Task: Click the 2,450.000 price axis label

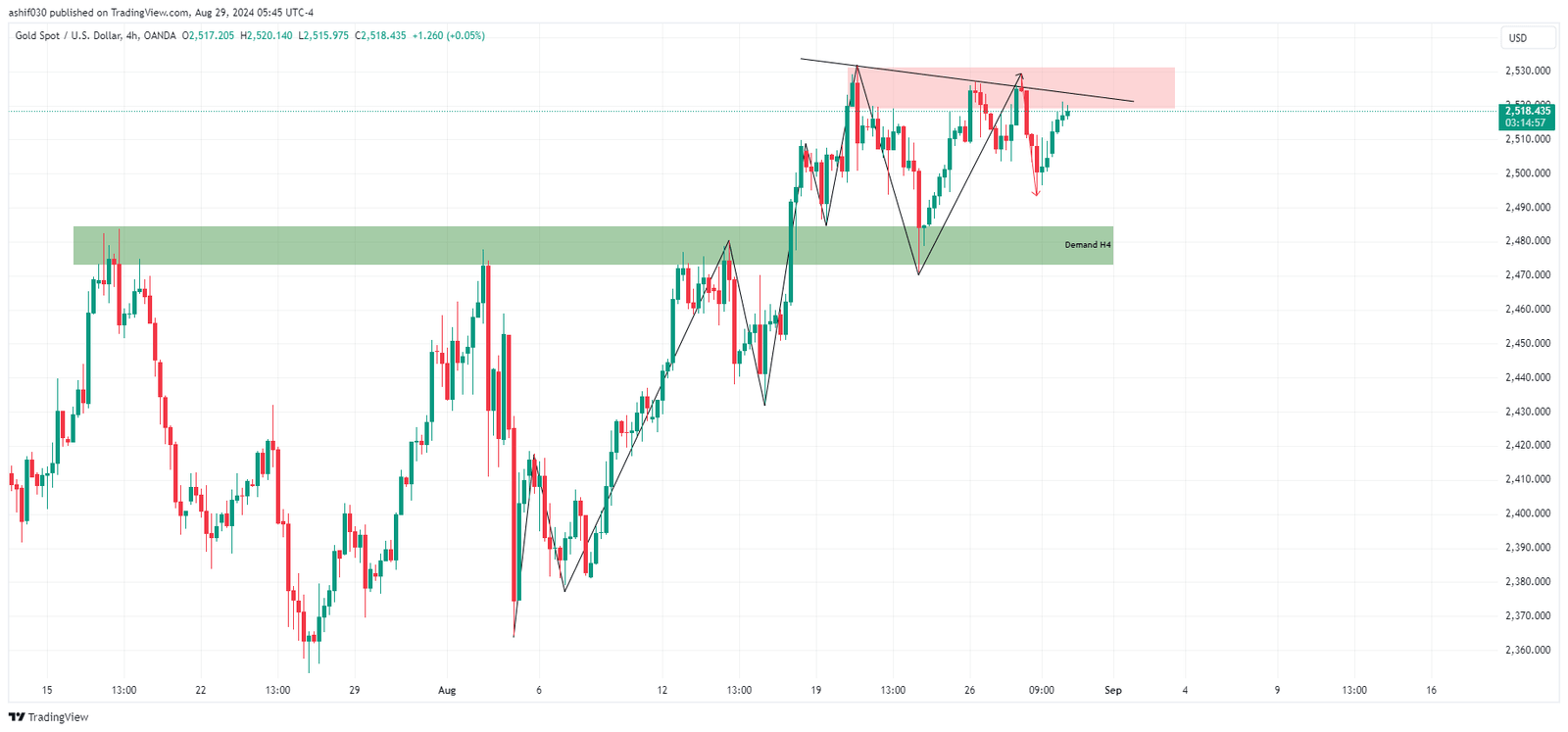Action: point(1527,344)
